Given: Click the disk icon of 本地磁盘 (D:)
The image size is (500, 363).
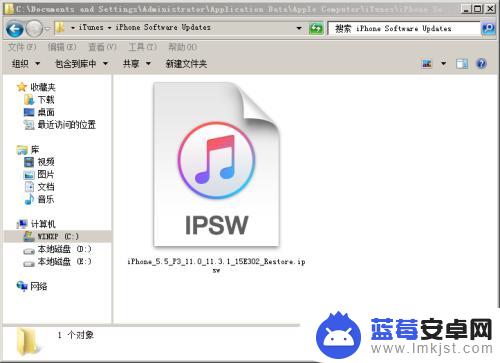Looking at the screenshot, I should point(29,251).
